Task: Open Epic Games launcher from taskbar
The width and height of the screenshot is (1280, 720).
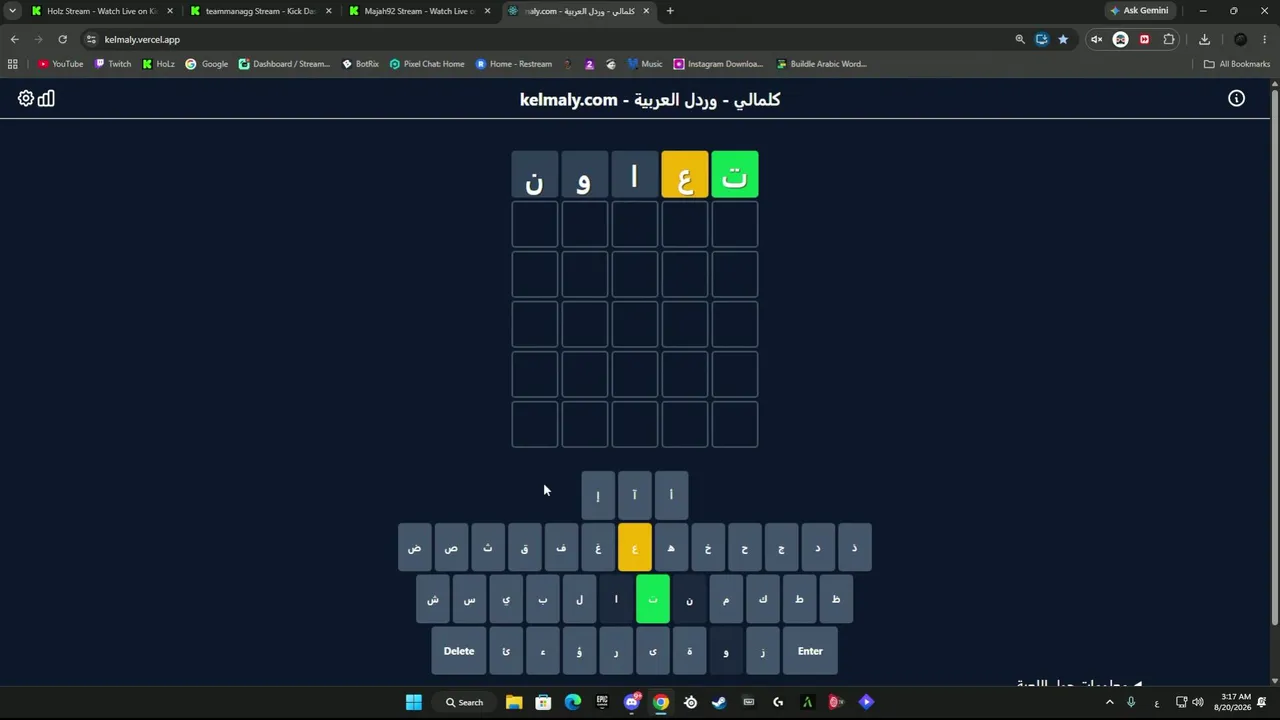Action: [x=602, y=702]
